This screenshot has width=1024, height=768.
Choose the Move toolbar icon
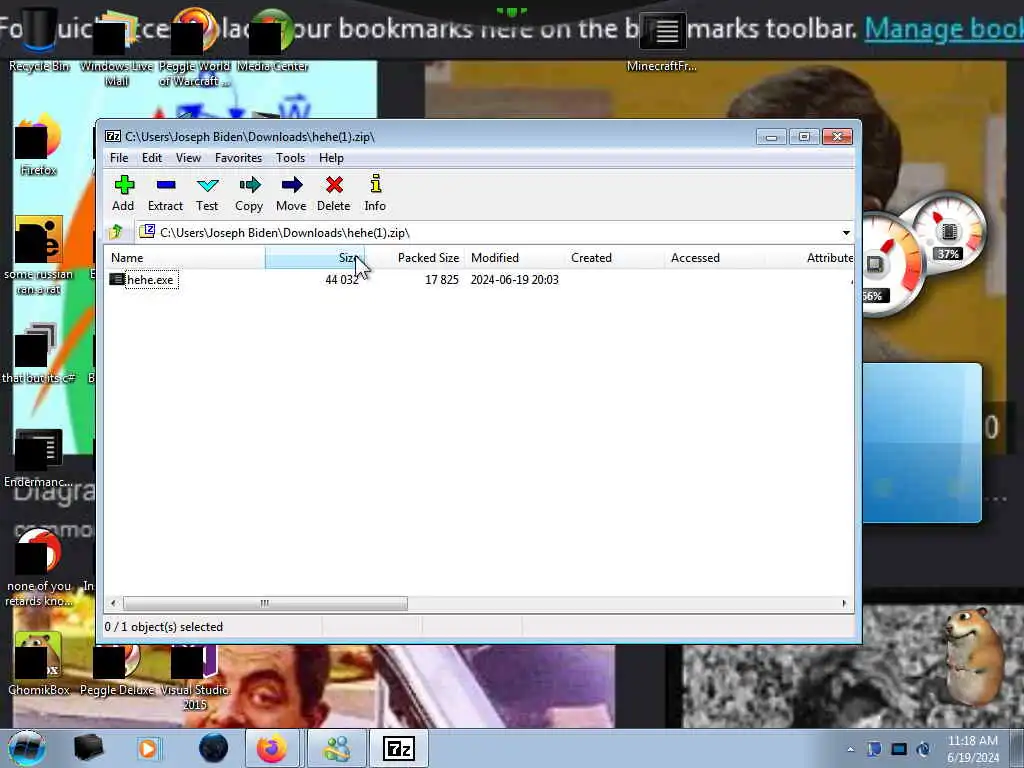[291, 193]
